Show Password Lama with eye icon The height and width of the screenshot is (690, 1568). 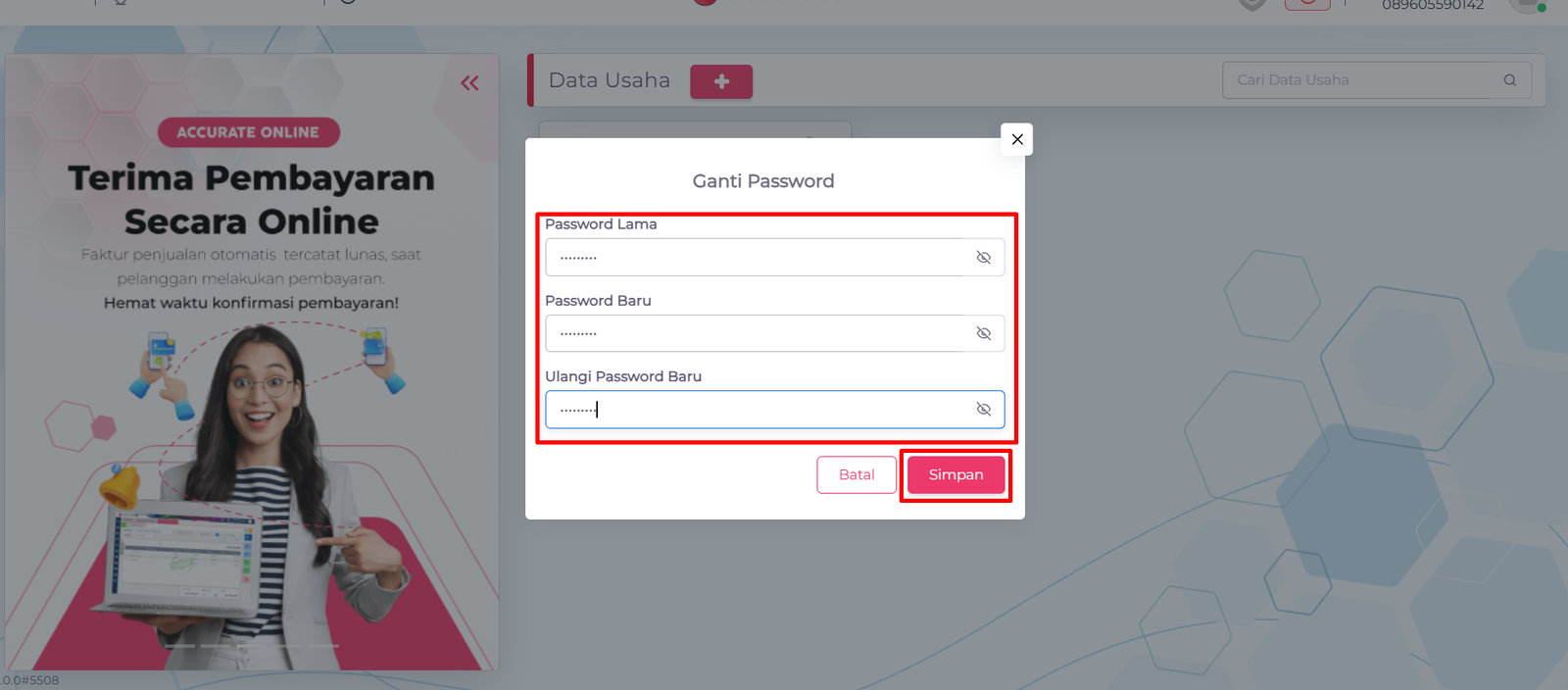pyautogui.click(x=984, y=257)
